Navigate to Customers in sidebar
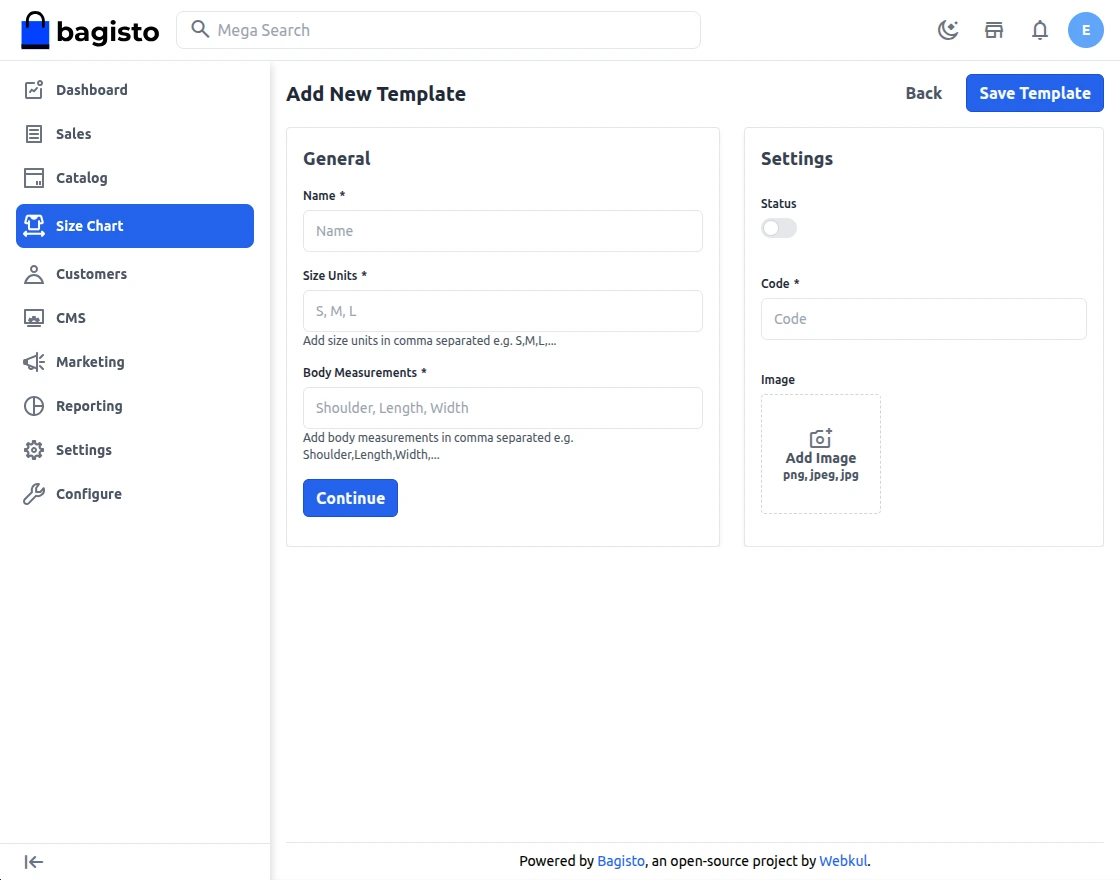 pos(91,274)
